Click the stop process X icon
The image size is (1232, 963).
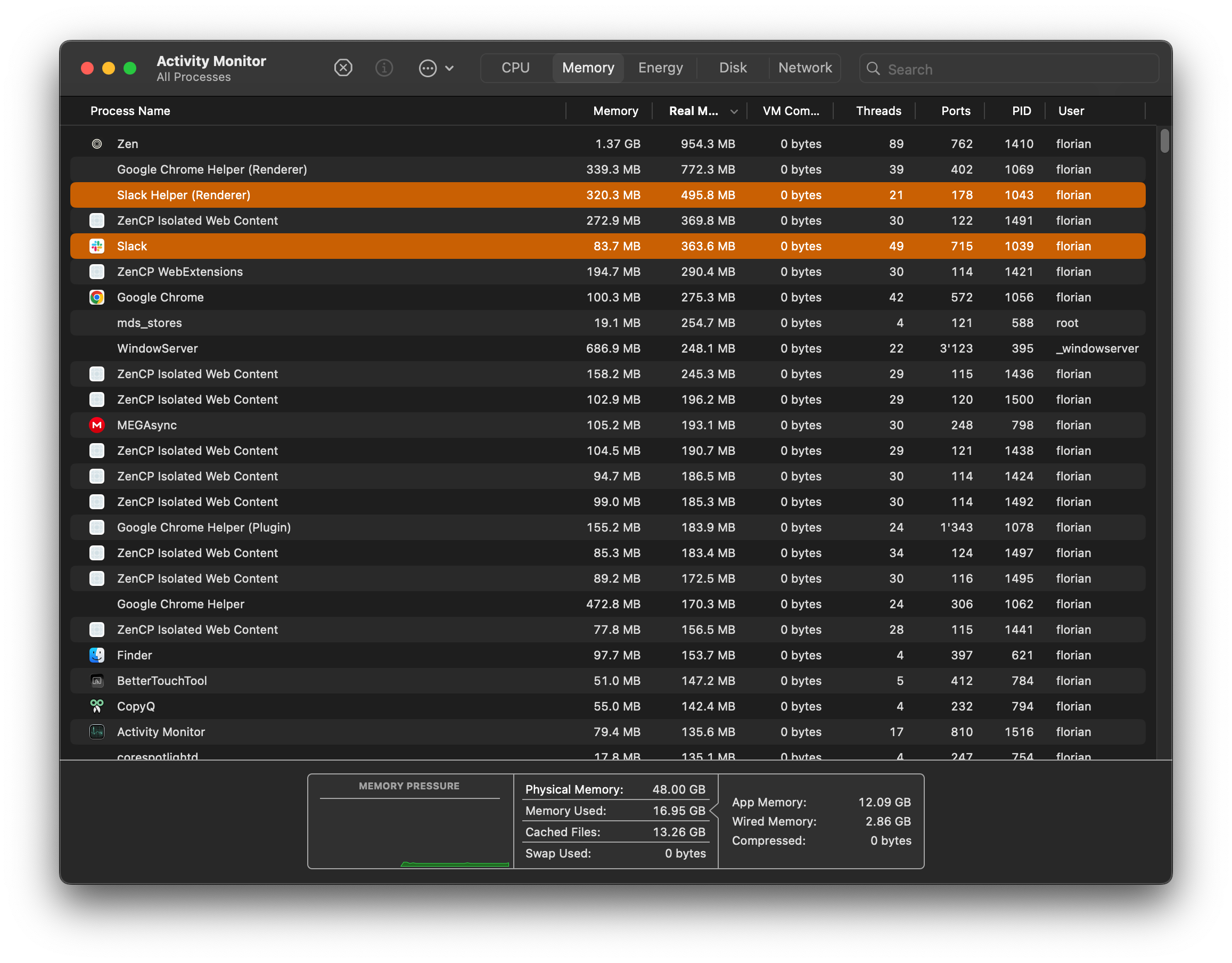pyautogui.click(x=343, y=68)
